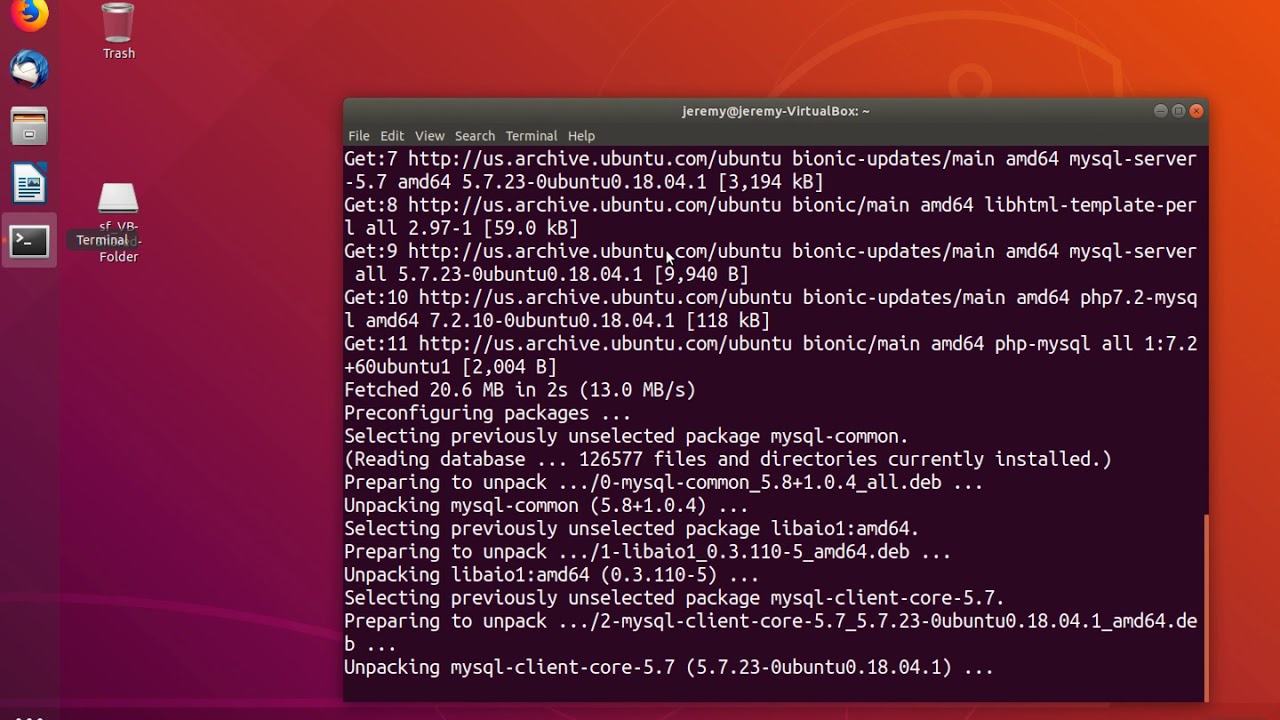Open the sf_VB shared folder desktop icon

pos(118,222)
